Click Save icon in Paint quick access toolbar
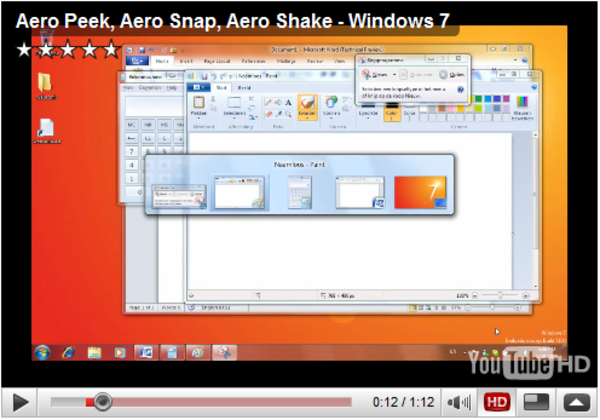 point(204,76)
